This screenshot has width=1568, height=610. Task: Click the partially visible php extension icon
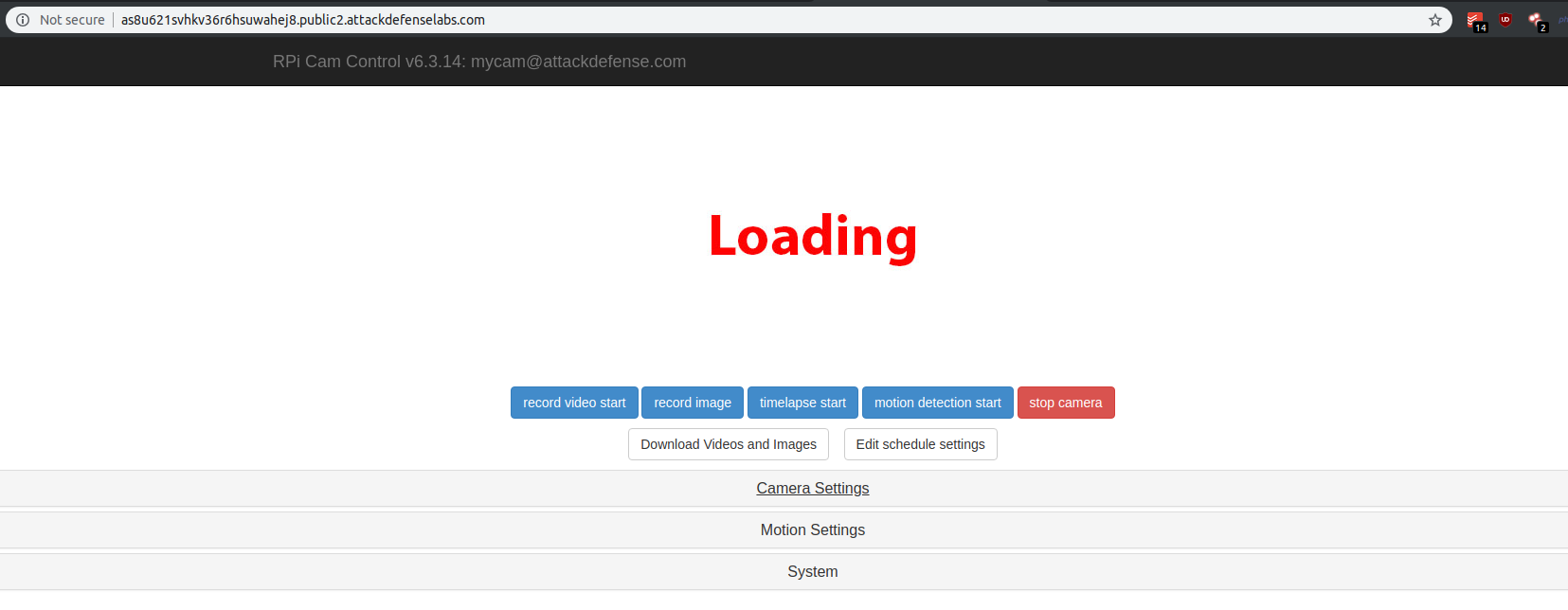click(1562, 20)
